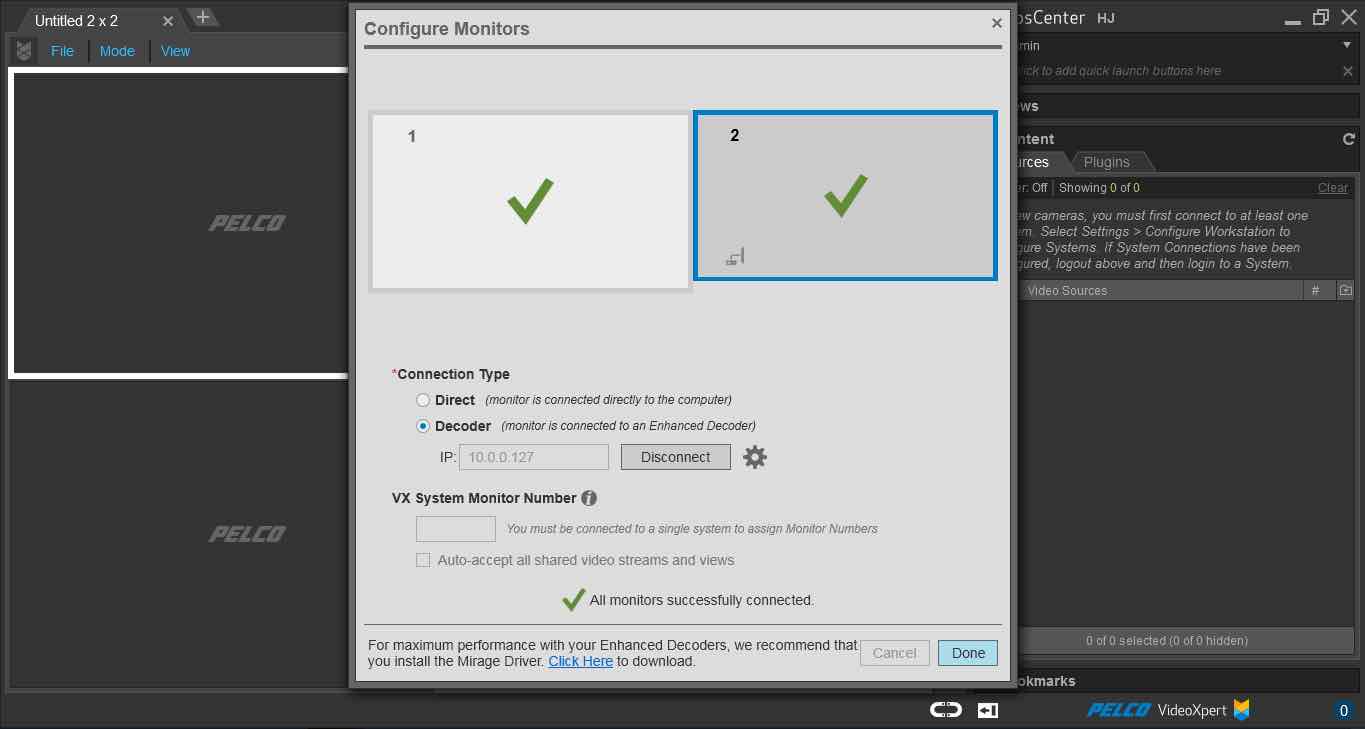Enable auto-accept shared video streams
This screenshot has height=729, width=1365.
[x=423, y=560]
